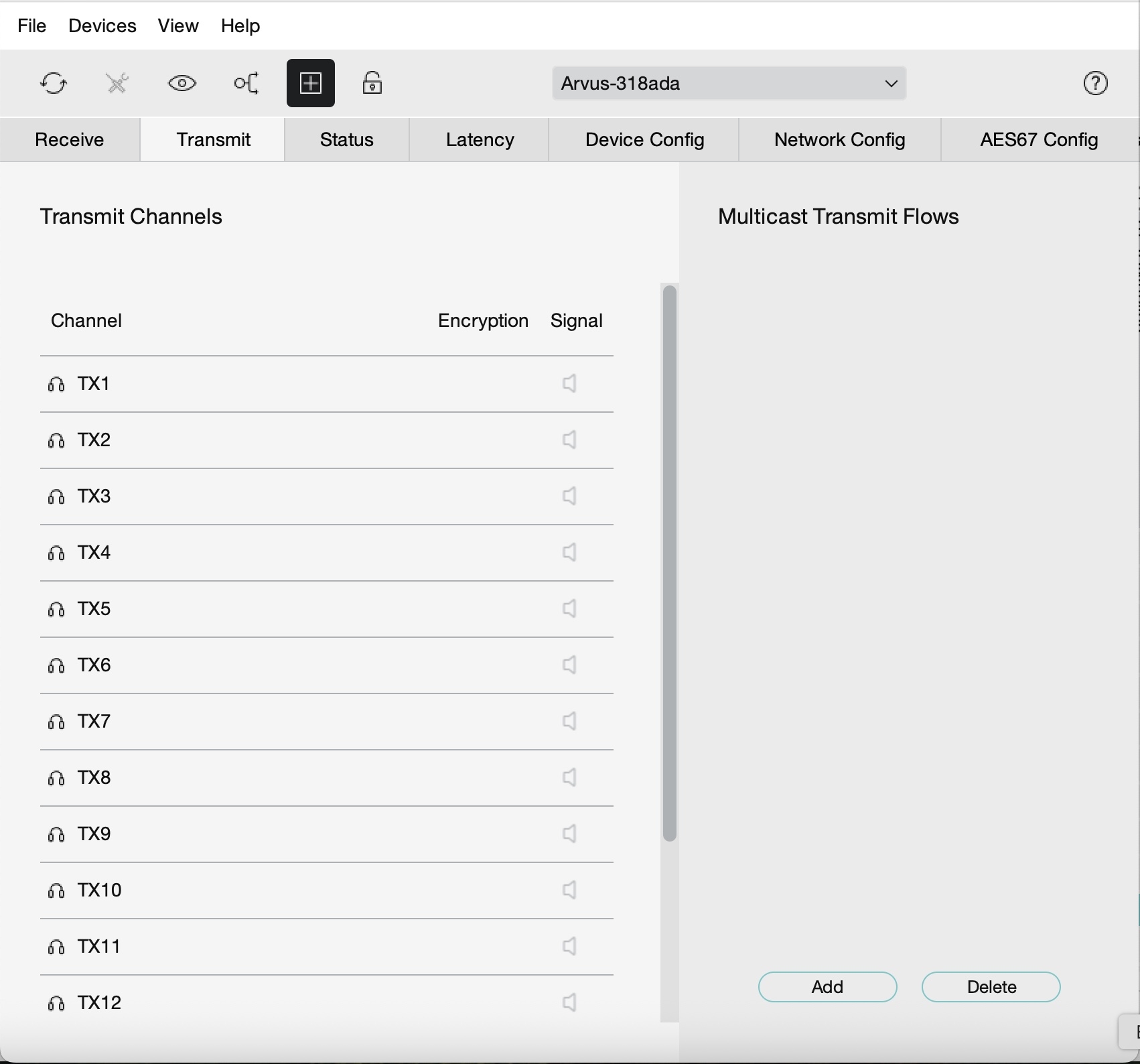Open the Arvus-318ada device dropdown
Screen dimensions: 1140x1064
click(x=729, y=83)
